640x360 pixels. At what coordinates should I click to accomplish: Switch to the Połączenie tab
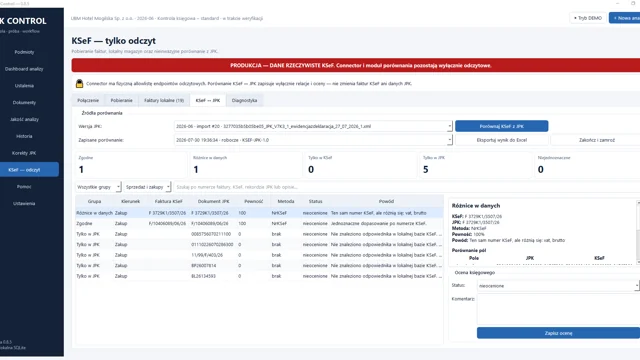(88, 100)
